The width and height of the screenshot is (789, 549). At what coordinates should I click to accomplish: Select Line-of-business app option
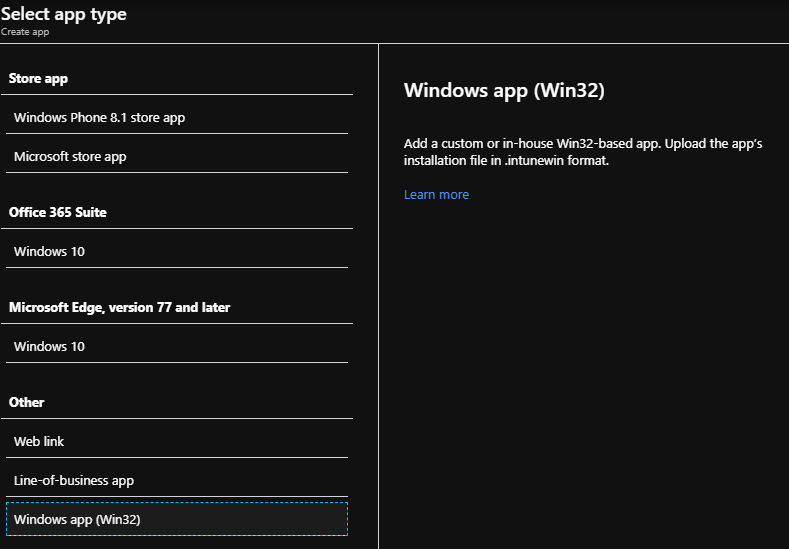pos(177,481)
